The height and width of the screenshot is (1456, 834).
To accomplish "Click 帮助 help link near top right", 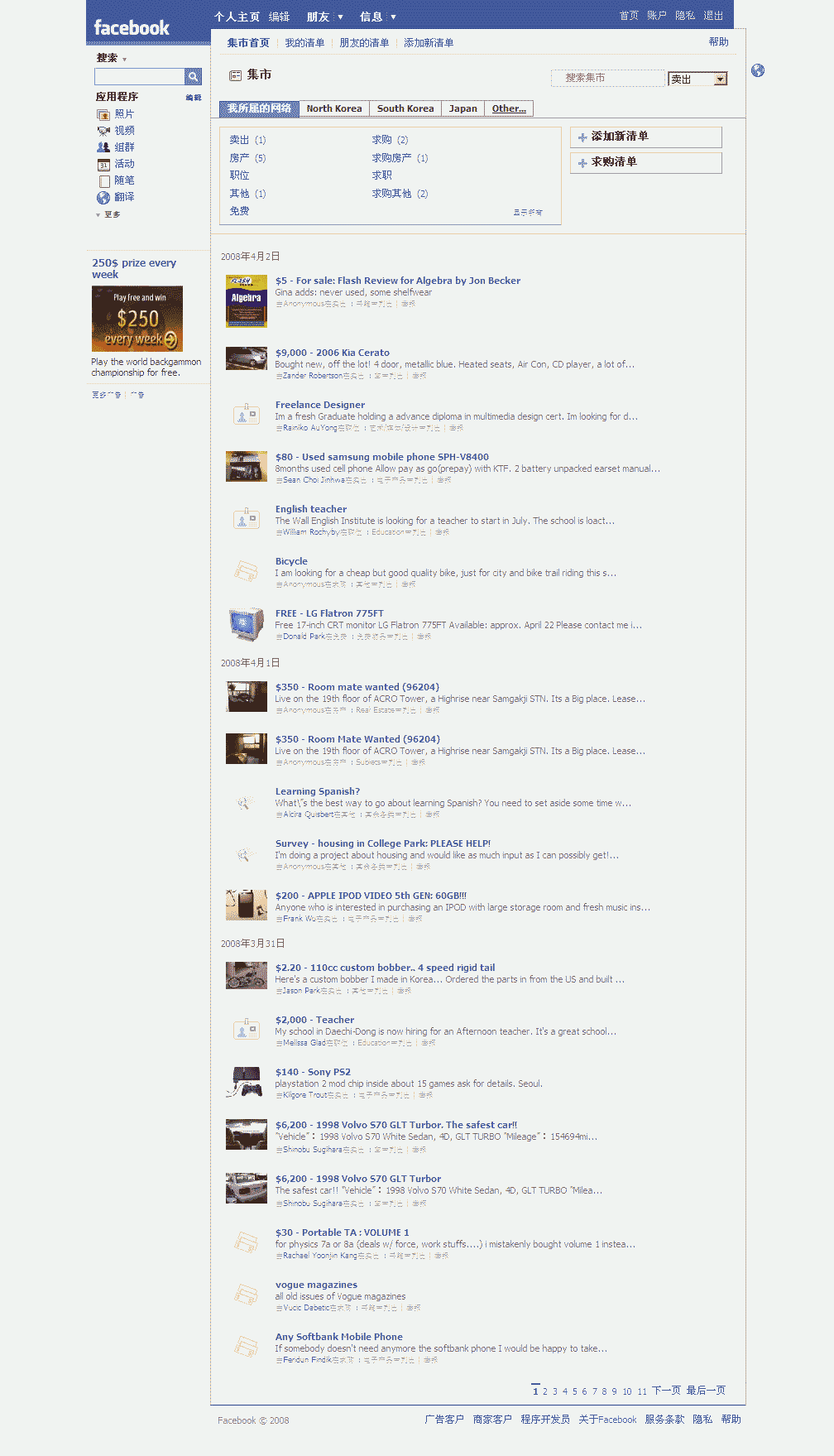I will pos(719,42).
